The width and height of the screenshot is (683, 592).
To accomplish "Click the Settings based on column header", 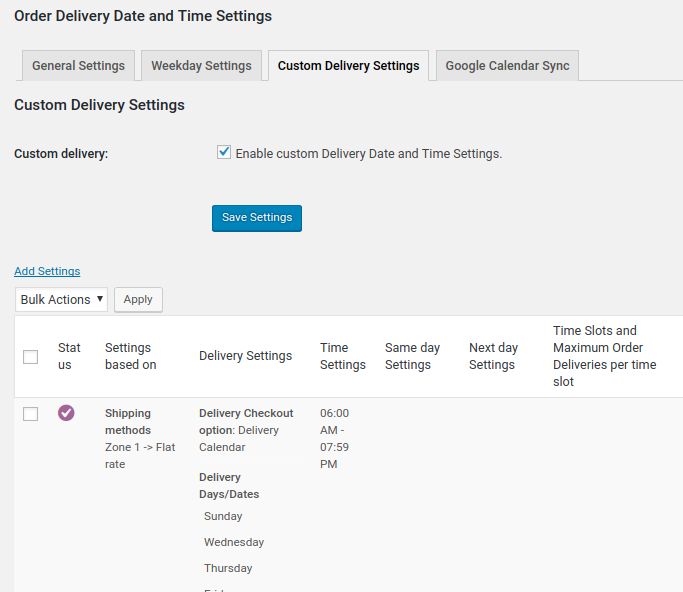I will click(x=130, y=356).
